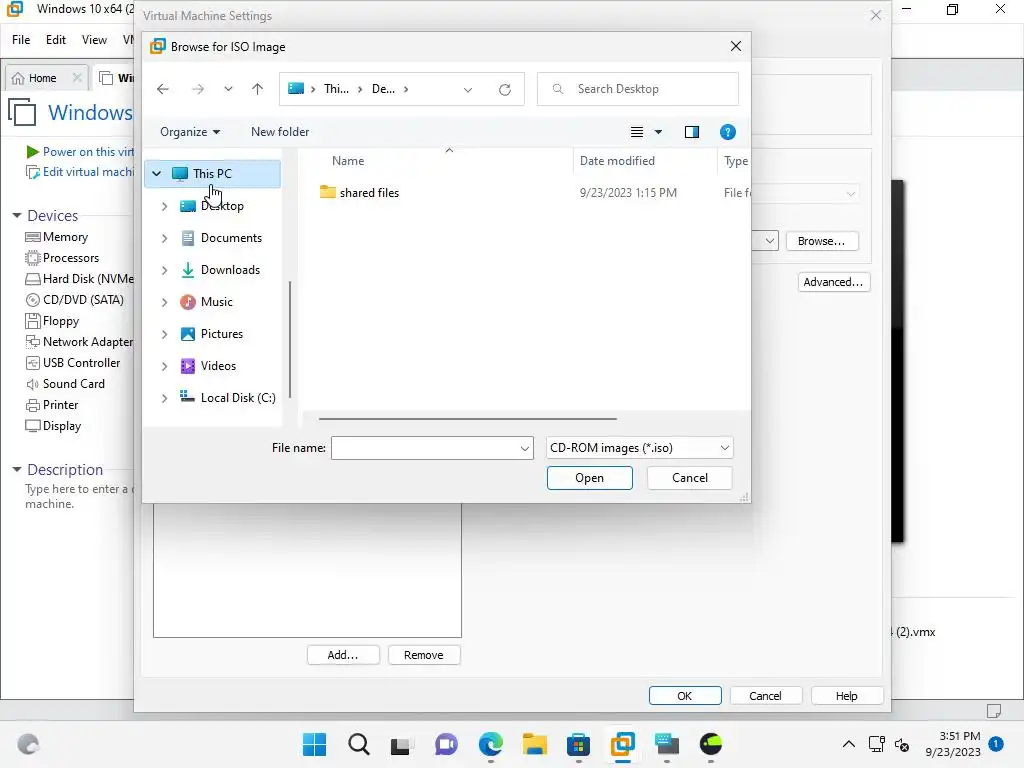Screen dimensions: 1024x768
Task: Edit virtual machine settings link
Action: pyautogui.click(x=80, y=172)
